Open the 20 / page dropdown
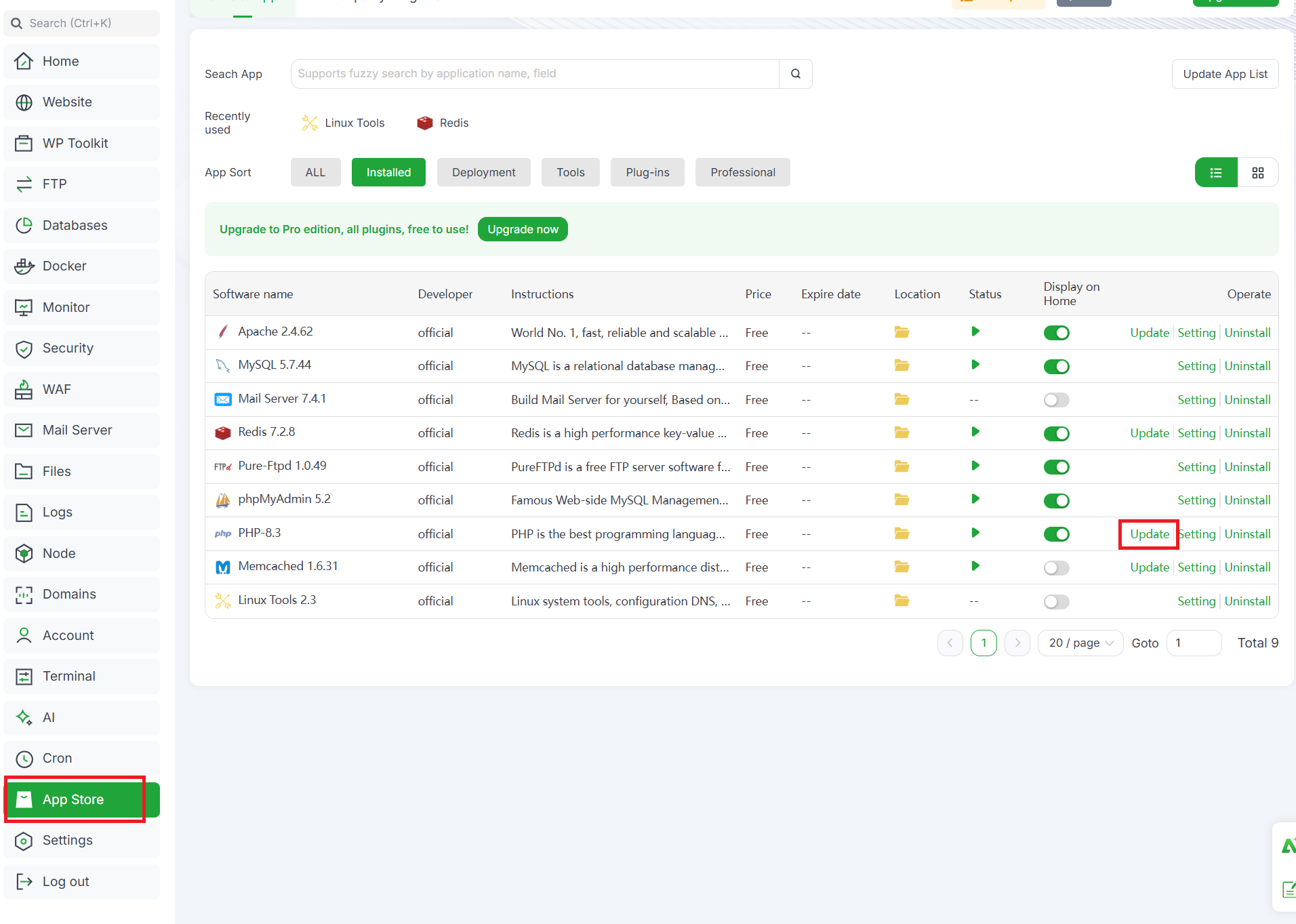Screen dimensions: 1296x924 tap(1080, 643)
